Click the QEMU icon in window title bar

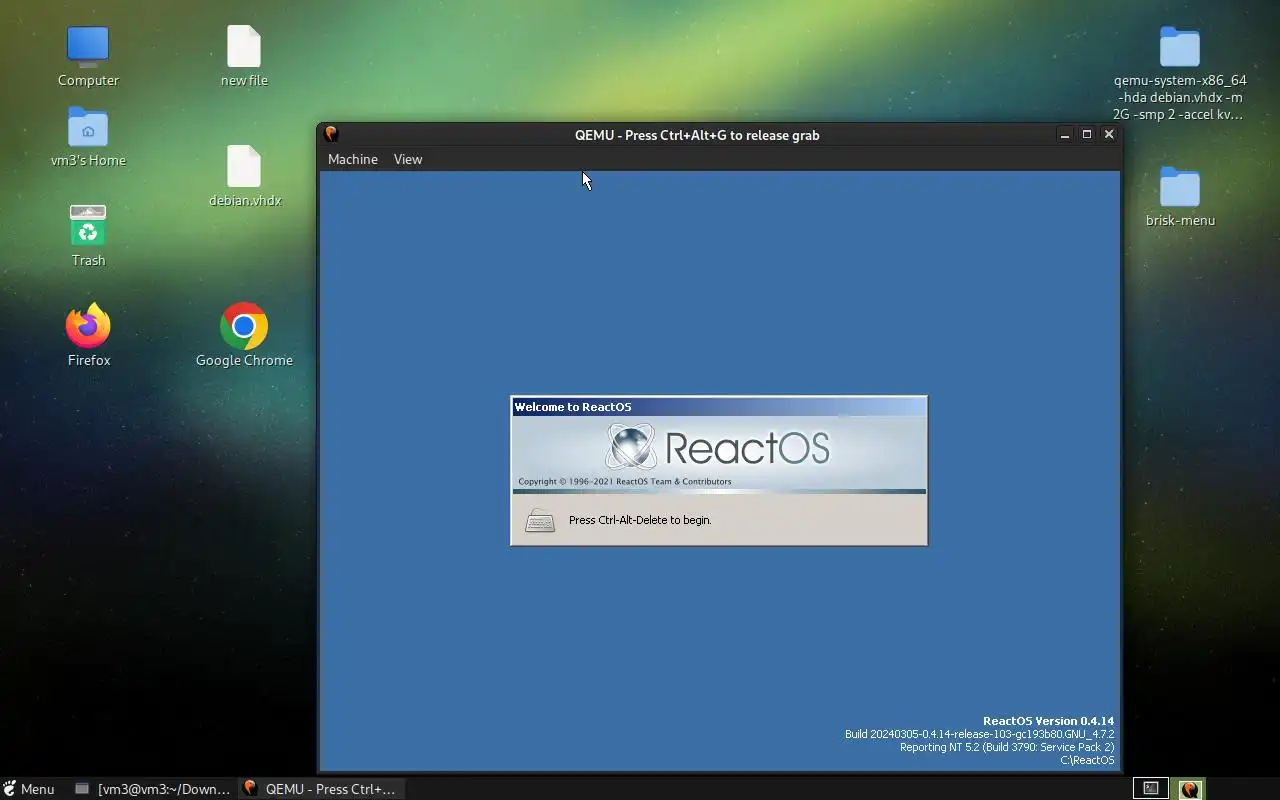pyautogui.click(x=331, y=134)
